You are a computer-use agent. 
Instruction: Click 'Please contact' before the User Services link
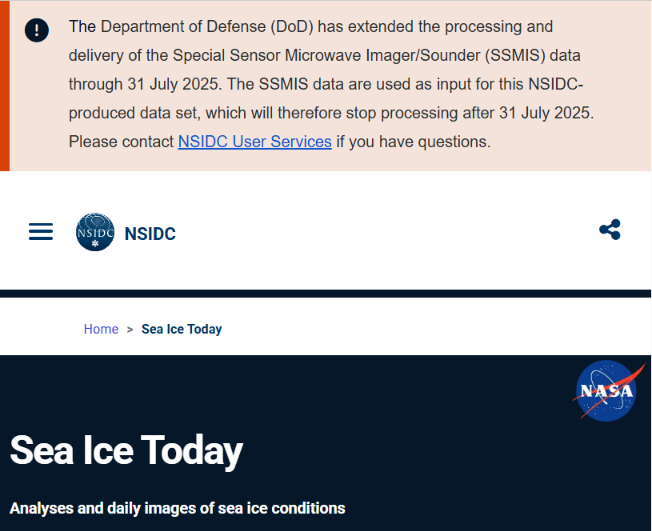121,141
